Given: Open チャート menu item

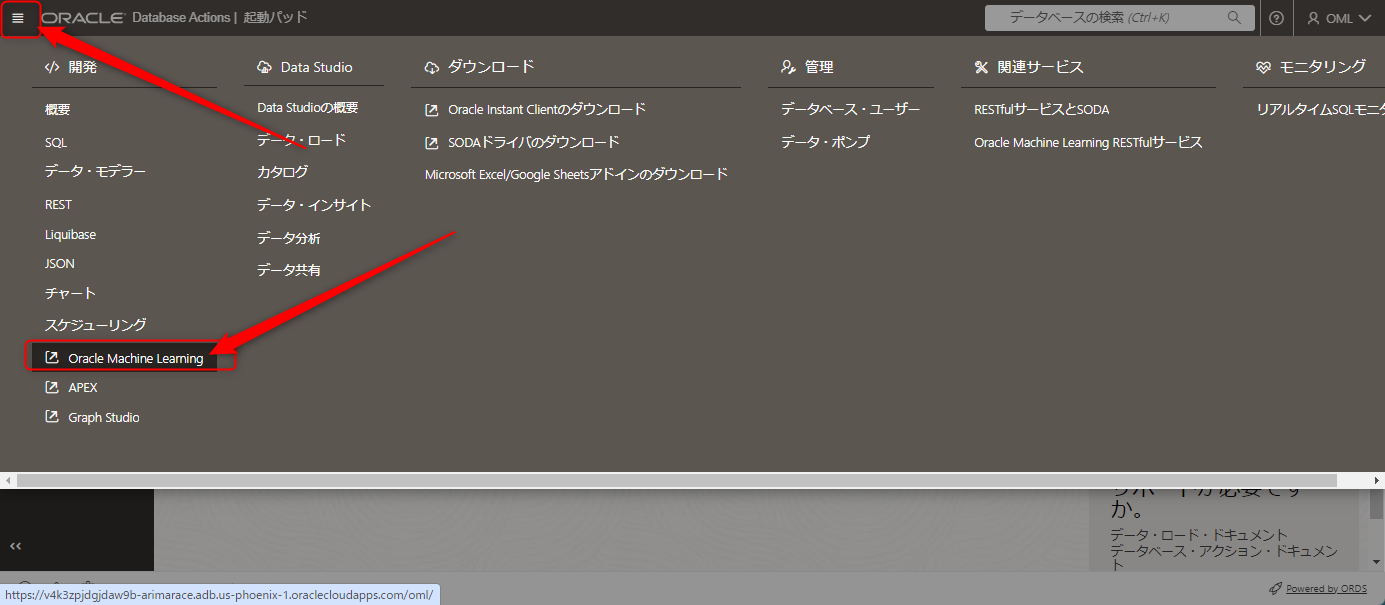Looking at the screenshot, I should pyautogui.click(x=71, y=293).
